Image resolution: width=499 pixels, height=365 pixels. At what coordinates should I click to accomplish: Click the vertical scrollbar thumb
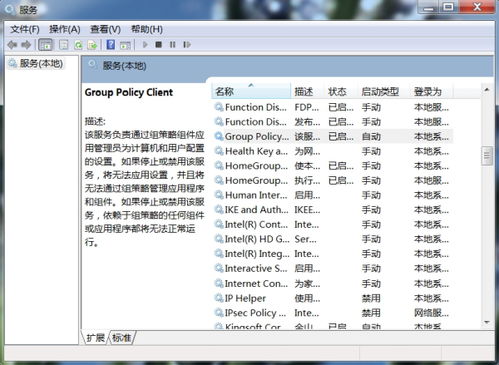[487, 156]
